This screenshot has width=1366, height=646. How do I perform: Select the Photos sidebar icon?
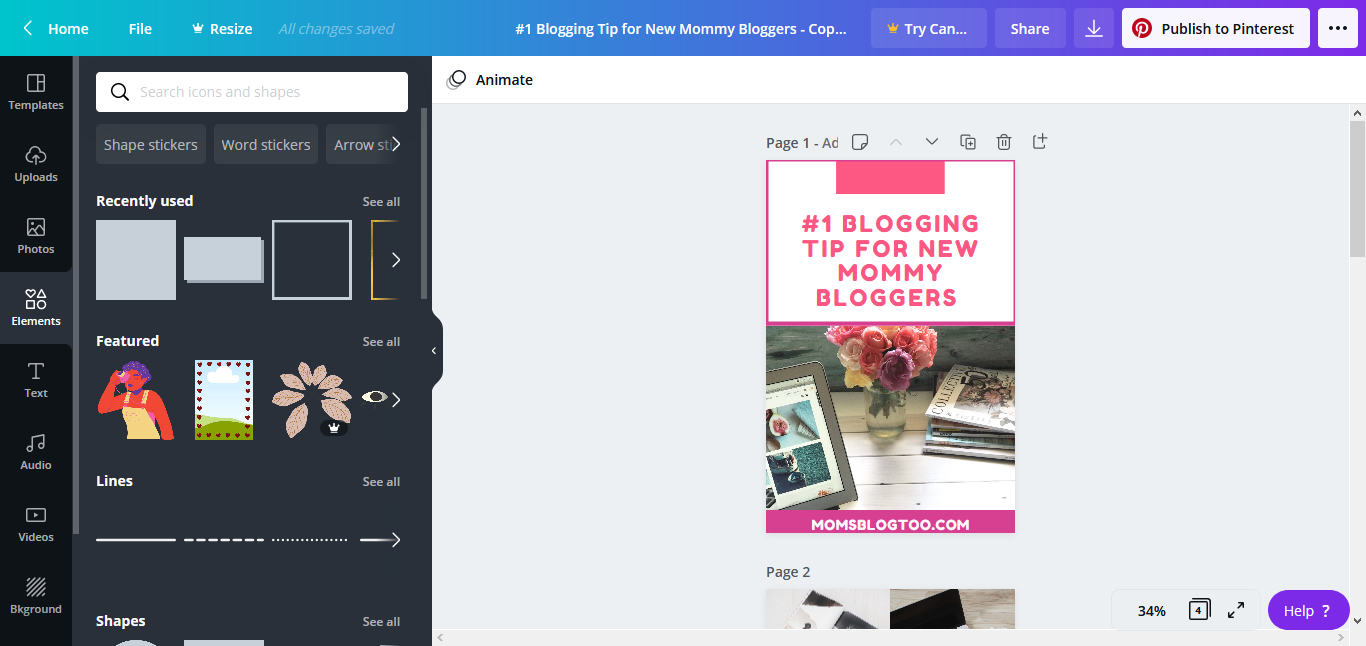point(36,236)
